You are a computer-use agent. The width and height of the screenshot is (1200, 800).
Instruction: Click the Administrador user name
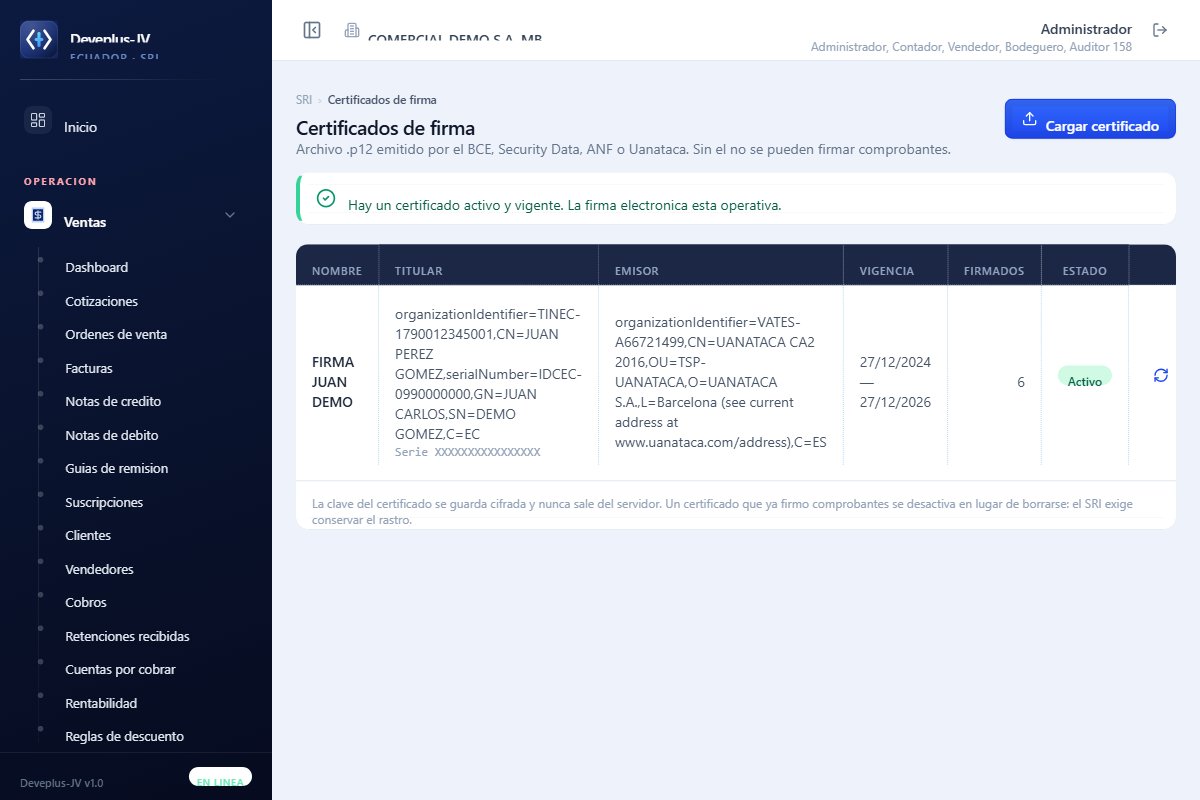click(1086, 29)
